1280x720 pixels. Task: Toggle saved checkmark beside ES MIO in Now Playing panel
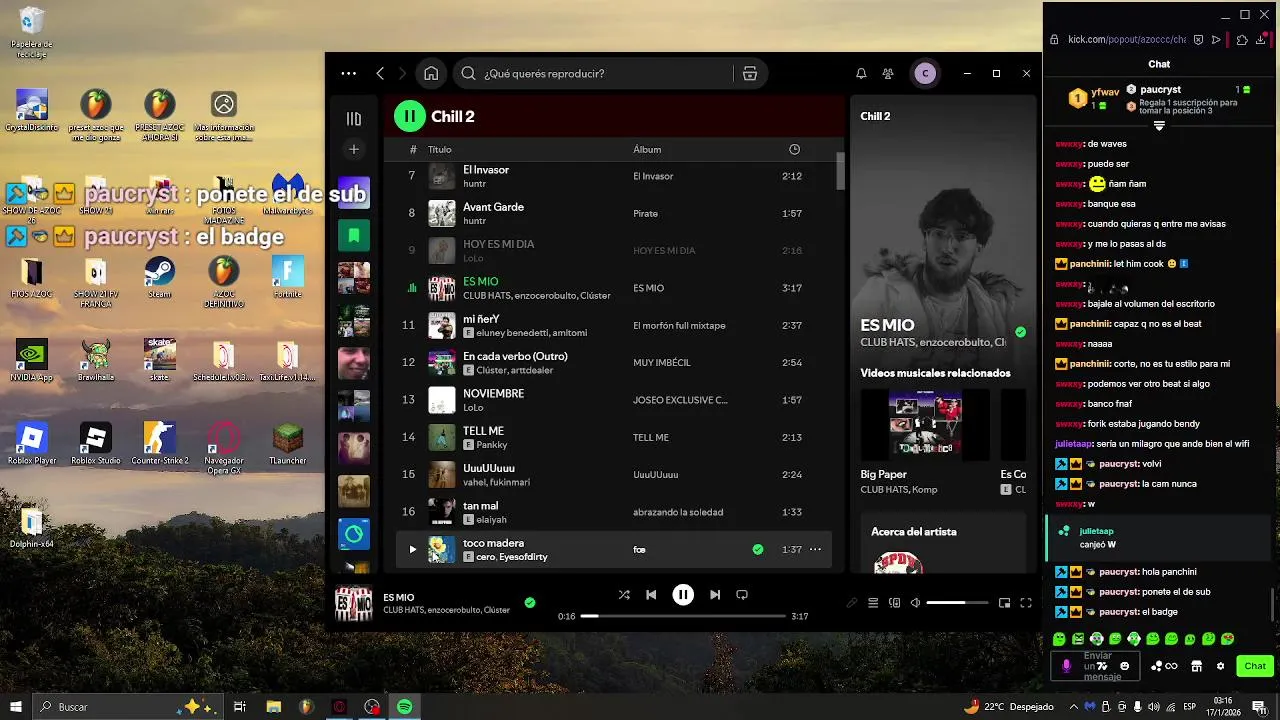[1020, 332]
